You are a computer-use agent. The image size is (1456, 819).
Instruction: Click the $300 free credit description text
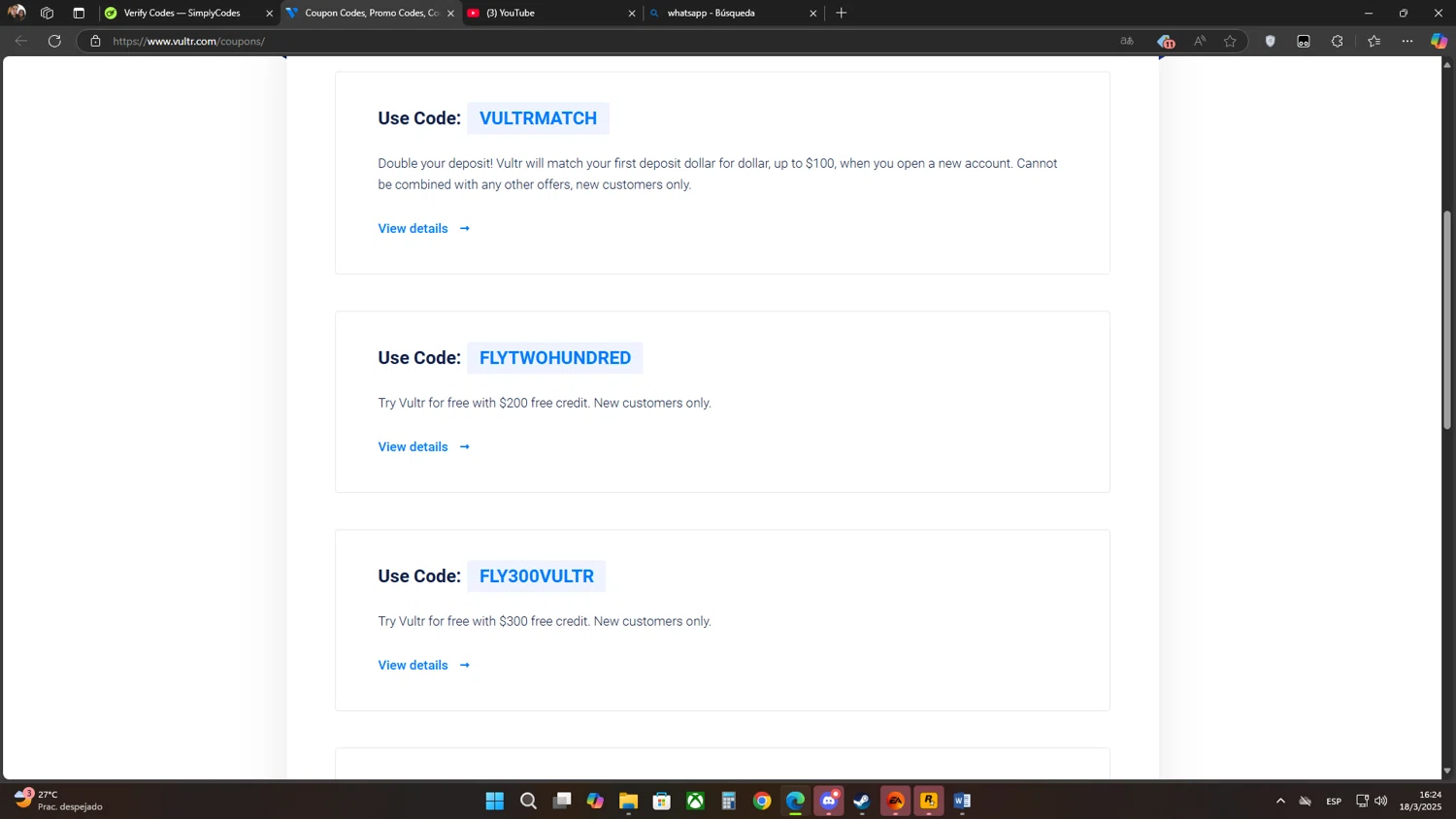[x=545, y=621]
